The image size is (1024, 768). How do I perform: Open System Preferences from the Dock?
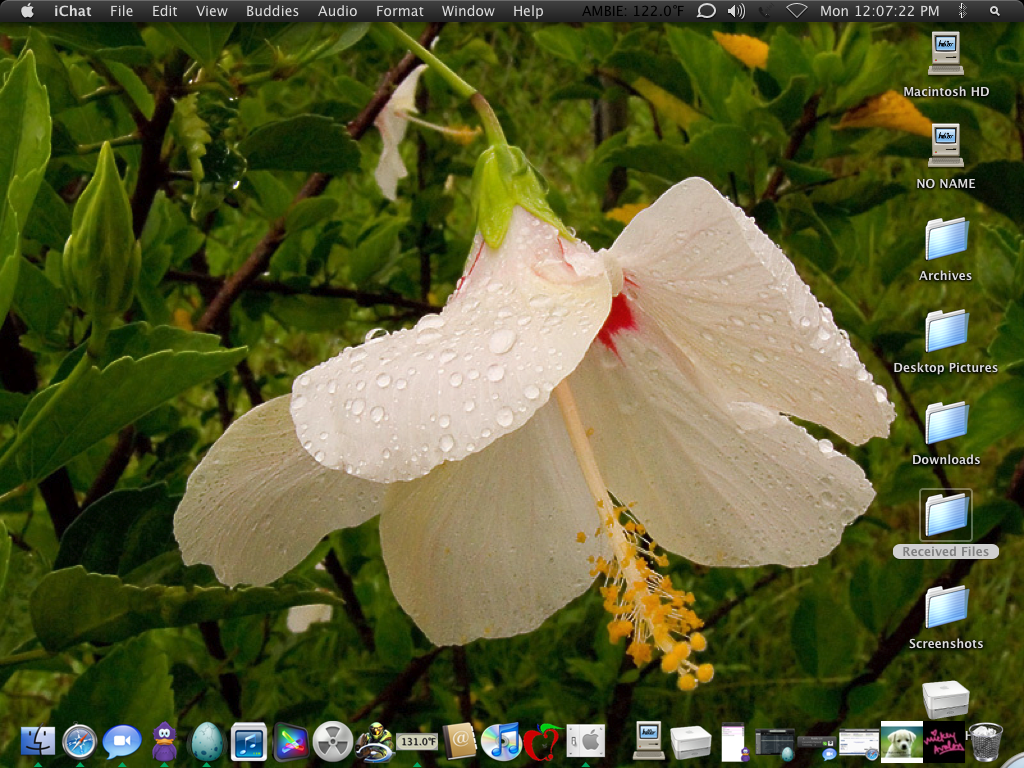[x=586, y=741]
